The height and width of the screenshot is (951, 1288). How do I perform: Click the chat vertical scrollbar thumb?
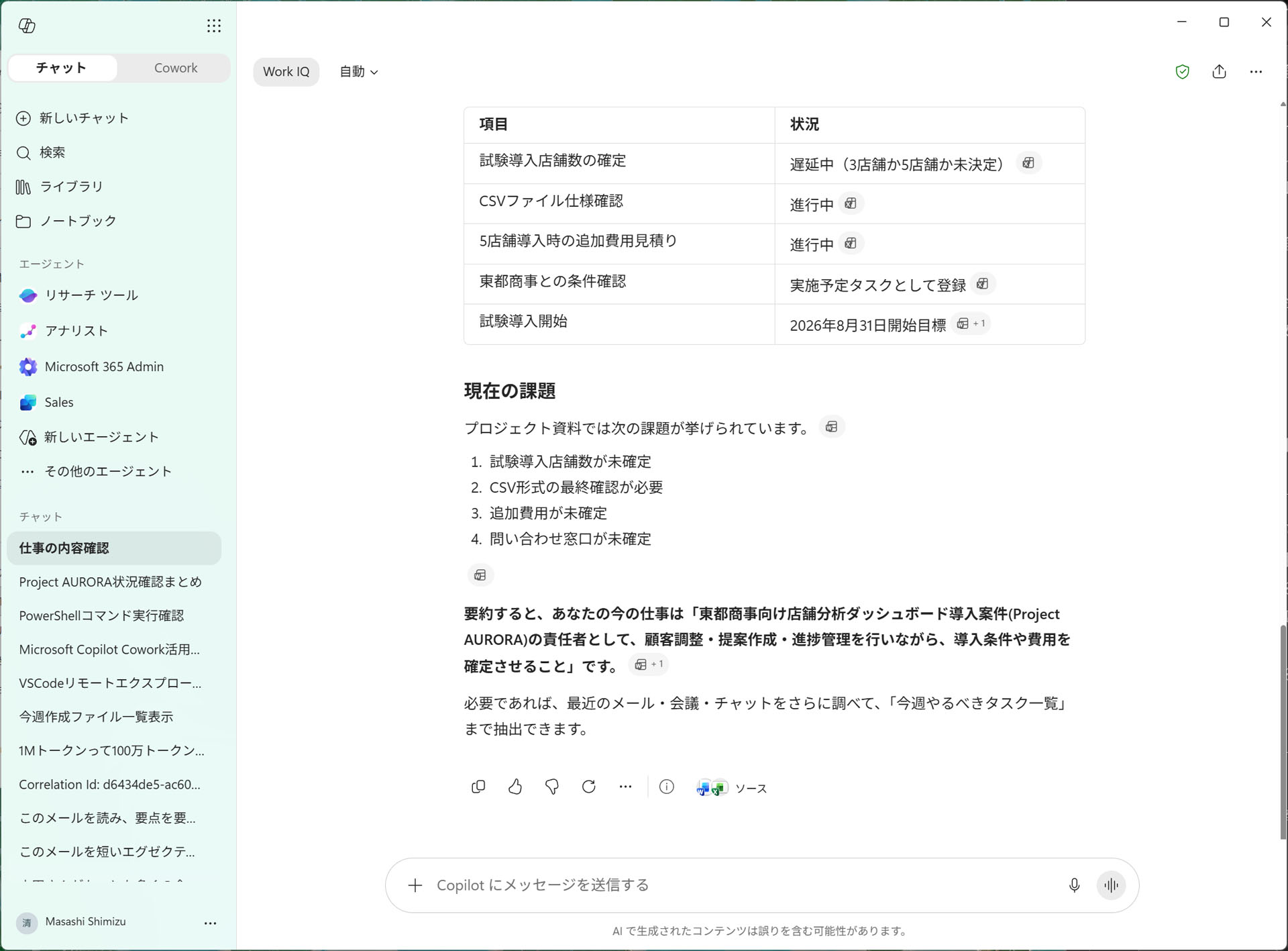[x=1283, y=732]
